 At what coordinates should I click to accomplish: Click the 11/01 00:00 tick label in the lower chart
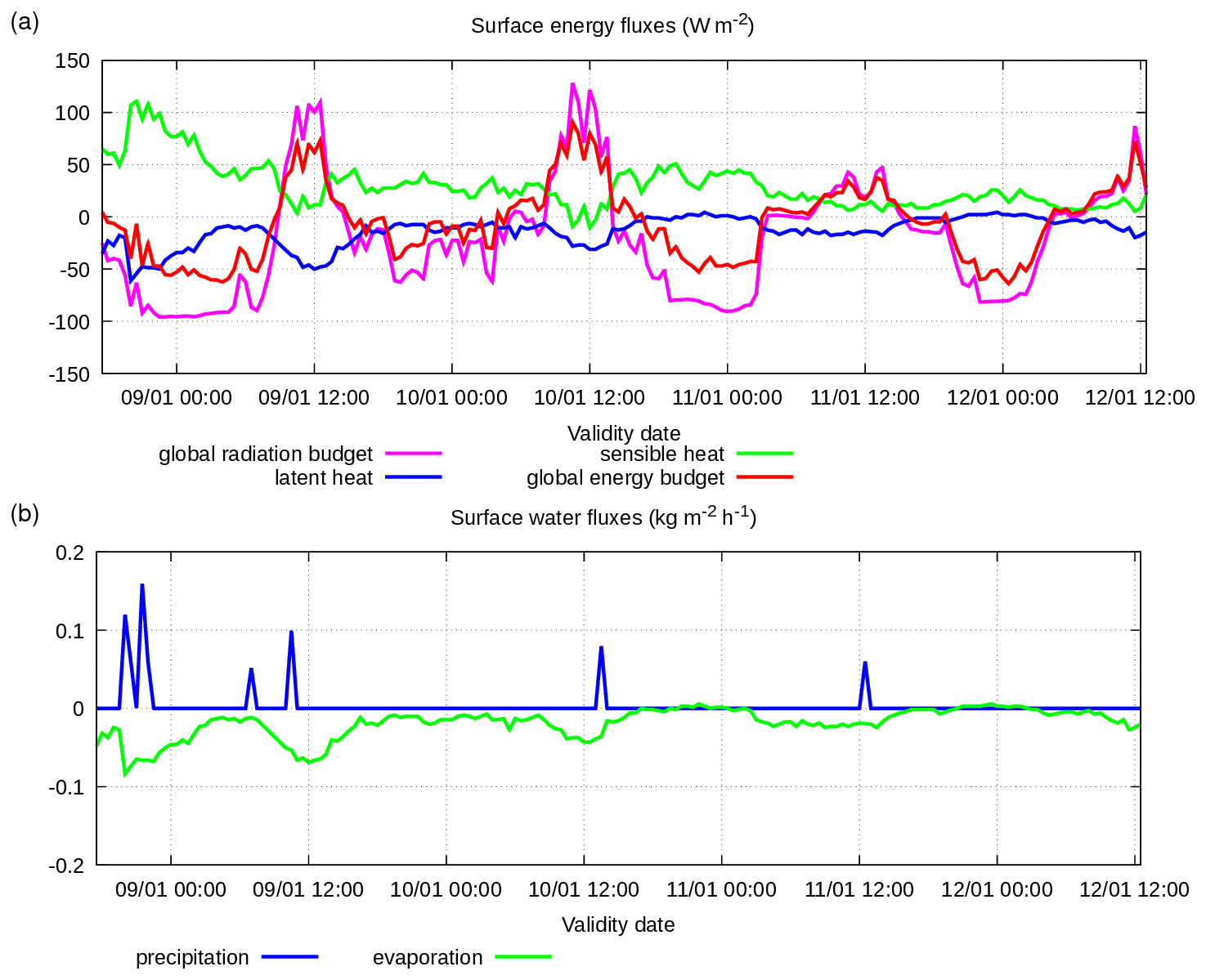pos(721,889)
